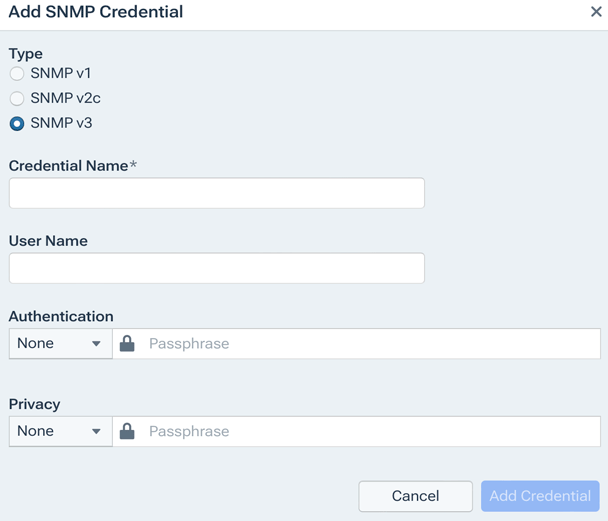The height and width of the screenshot is (521, 608).
Task: Click the "Credential Name" field label
Action: 68,166
